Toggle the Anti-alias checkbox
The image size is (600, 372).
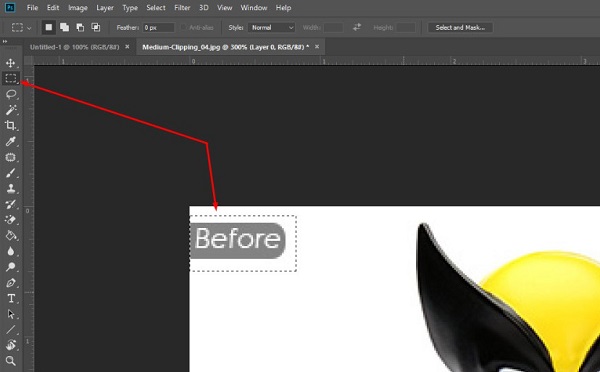point(184,28)
